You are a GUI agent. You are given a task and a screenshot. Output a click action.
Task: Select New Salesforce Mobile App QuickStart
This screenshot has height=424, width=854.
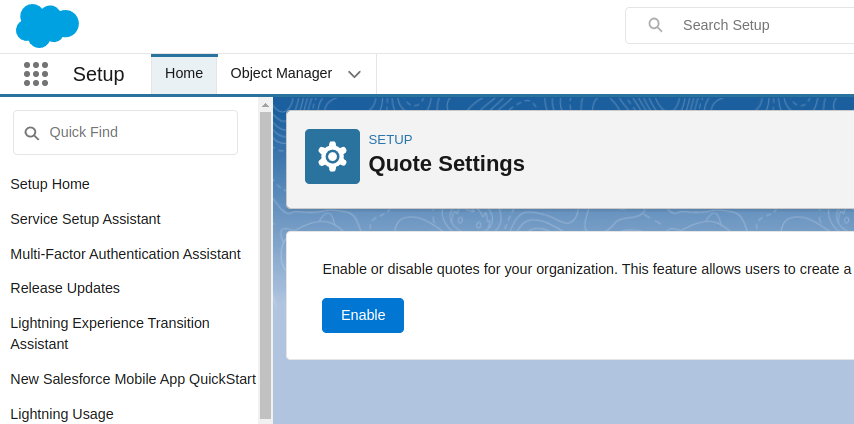tap(133, 379)
